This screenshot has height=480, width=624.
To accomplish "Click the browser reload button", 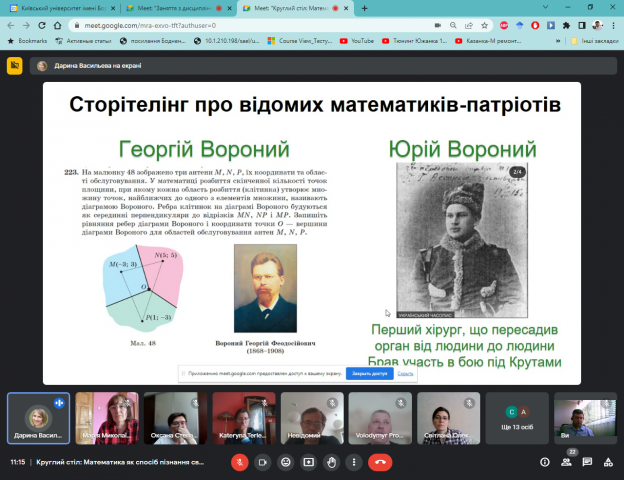I will [x=41, y=24].
